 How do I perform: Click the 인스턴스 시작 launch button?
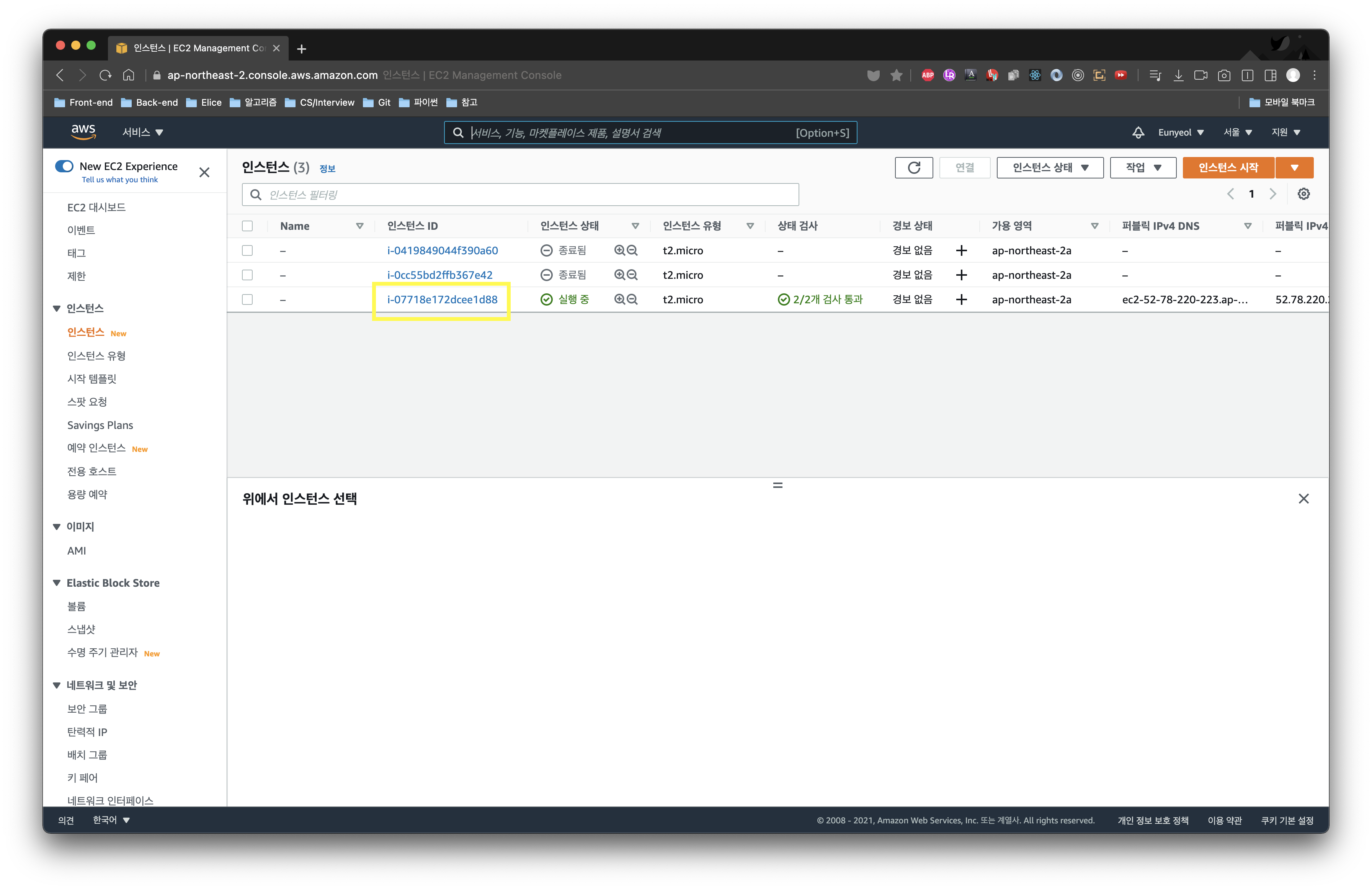[1228, 167]
